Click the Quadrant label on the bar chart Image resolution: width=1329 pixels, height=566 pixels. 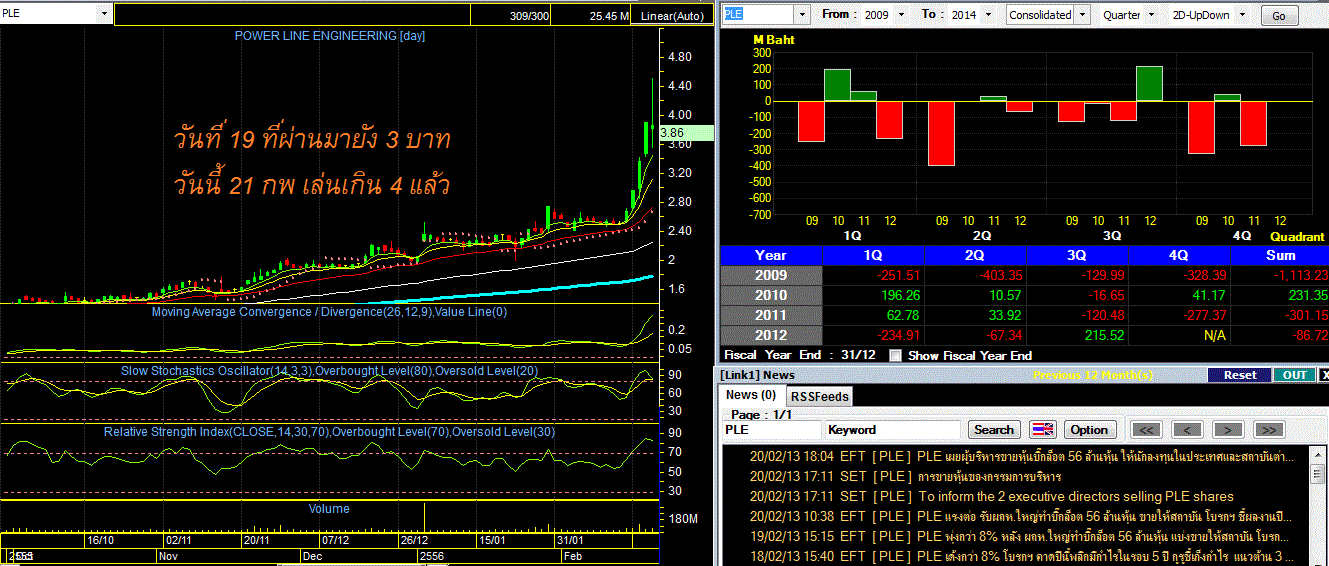pyautogui.click(x=1297, y=237)
